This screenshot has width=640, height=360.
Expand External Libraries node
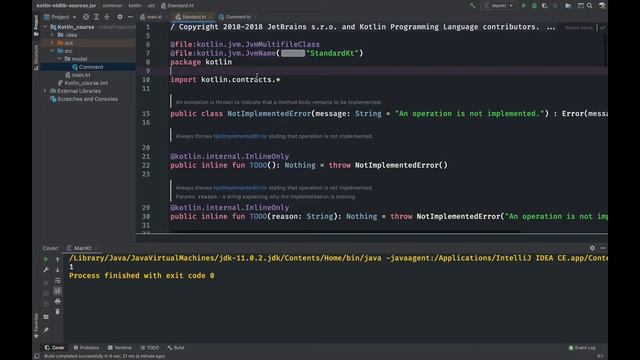click(x=45, y=91)
